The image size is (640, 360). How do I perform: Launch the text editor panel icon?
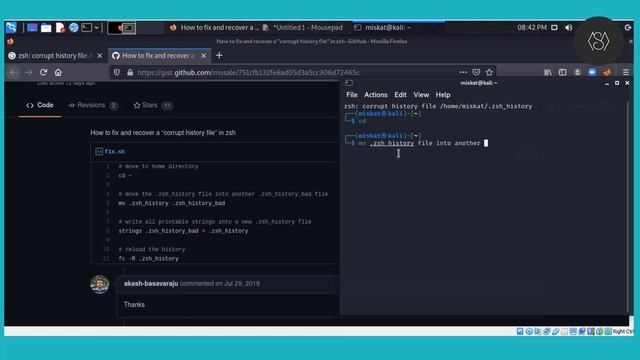(60, 27)
